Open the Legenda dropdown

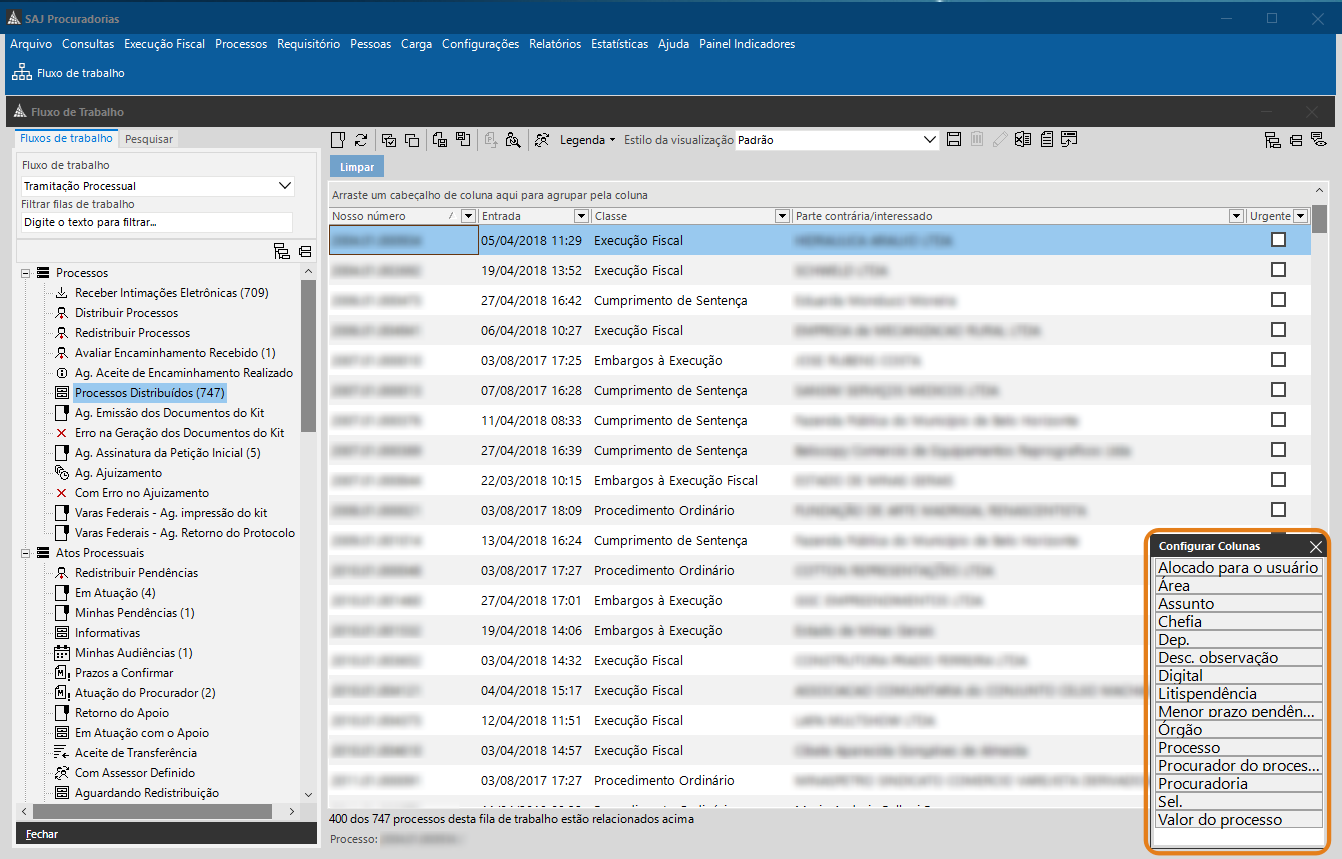[585, 140]
